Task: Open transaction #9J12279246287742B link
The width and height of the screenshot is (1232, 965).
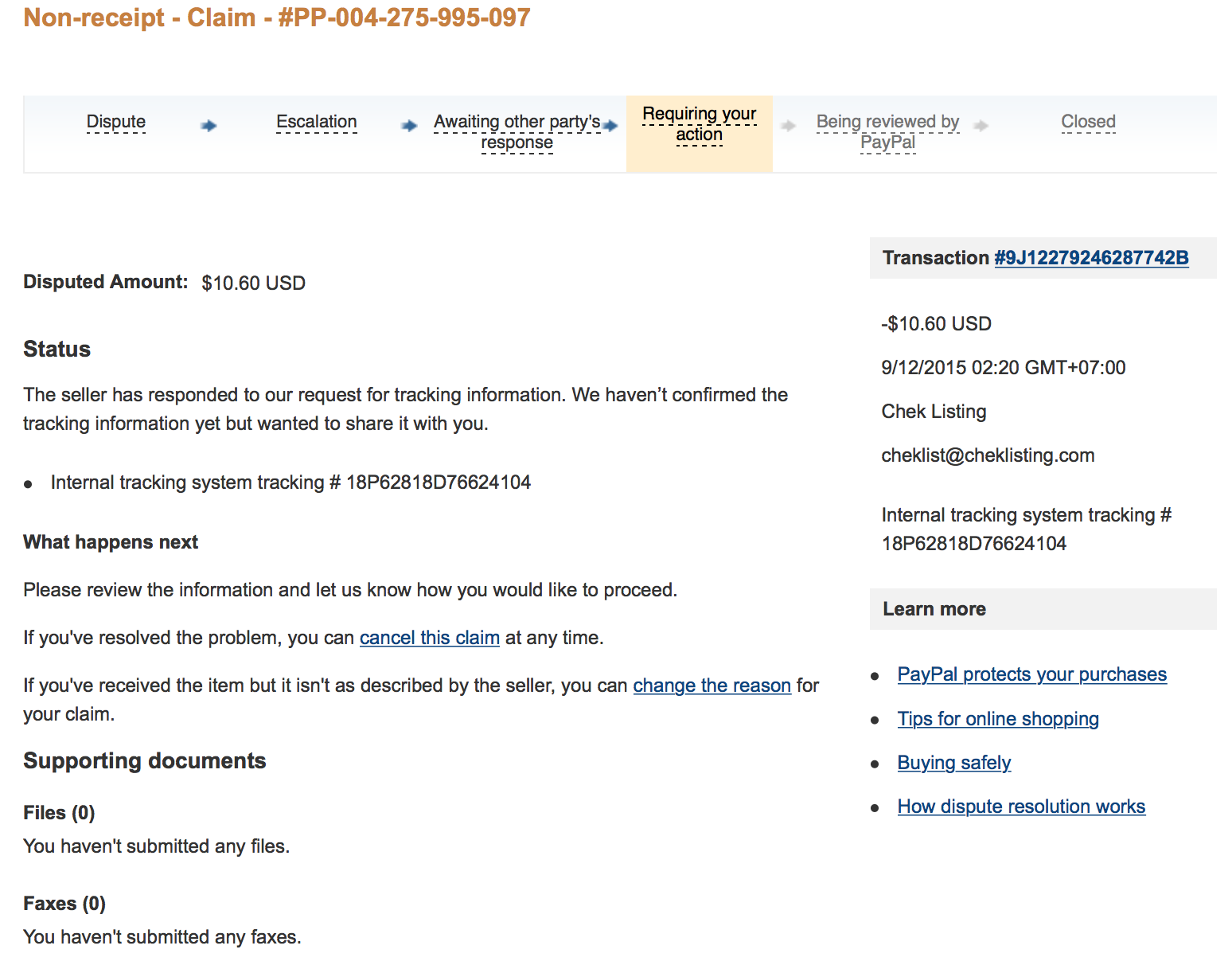Action: click(1091, 258)
